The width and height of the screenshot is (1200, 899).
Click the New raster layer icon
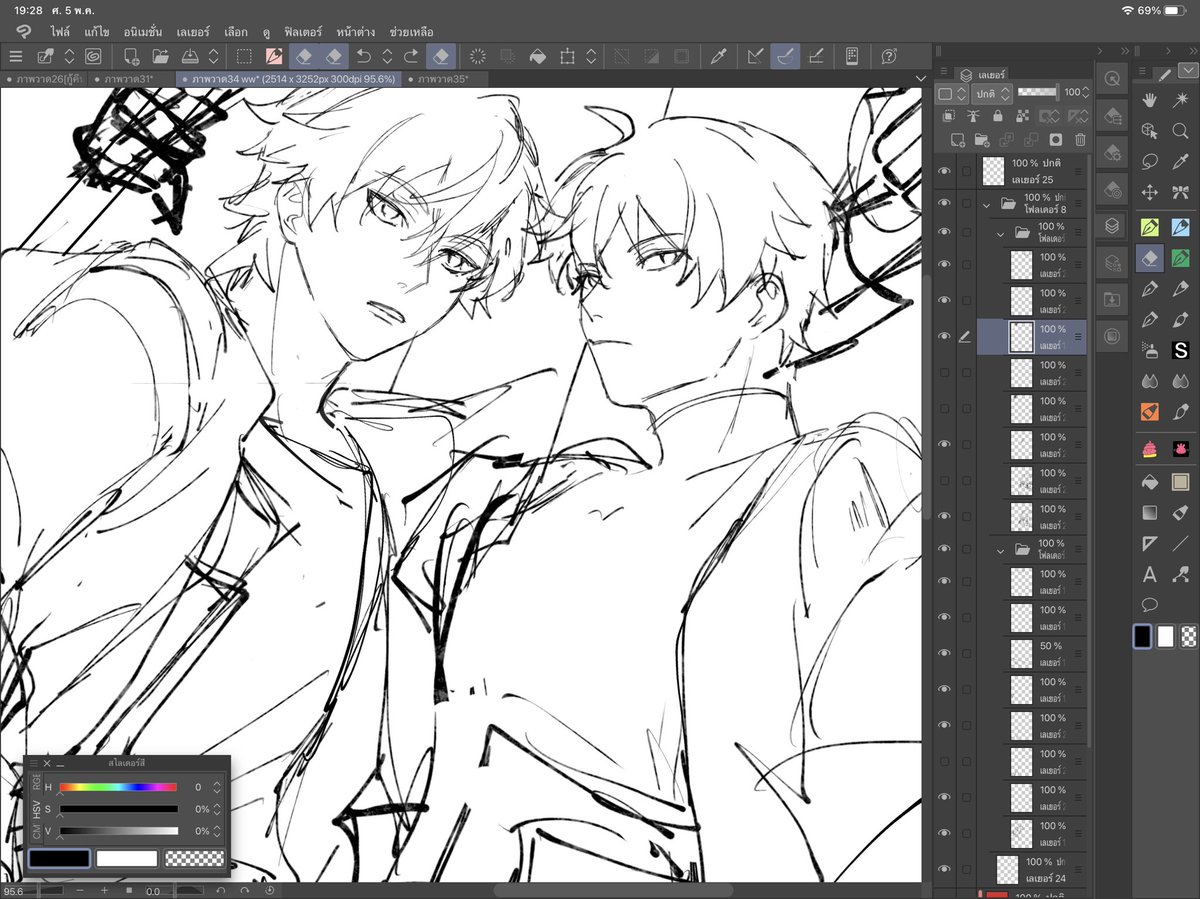(x=958, y=140)
